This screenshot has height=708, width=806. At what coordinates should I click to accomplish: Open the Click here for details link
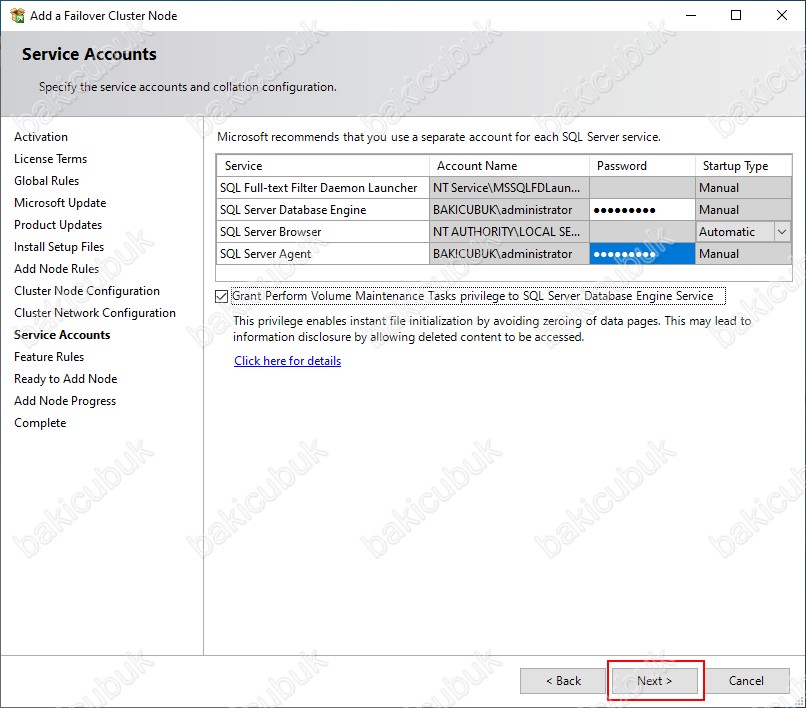287,361
